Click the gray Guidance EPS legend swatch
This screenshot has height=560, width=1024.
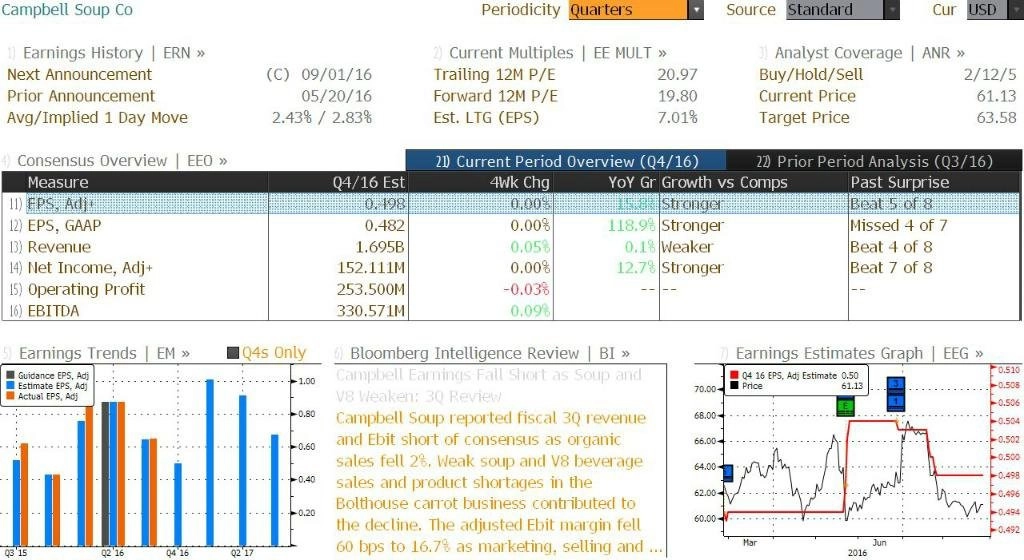[10, 375]
